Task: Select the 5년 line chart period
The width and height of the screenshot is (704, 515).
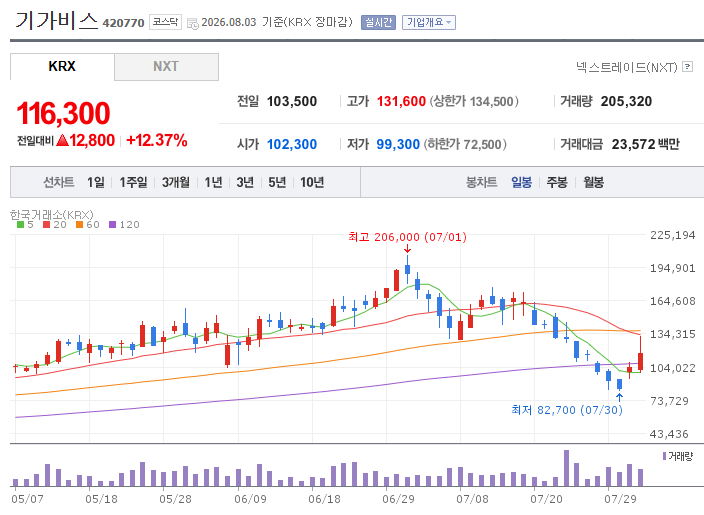Action: click(x=277, y=182)
